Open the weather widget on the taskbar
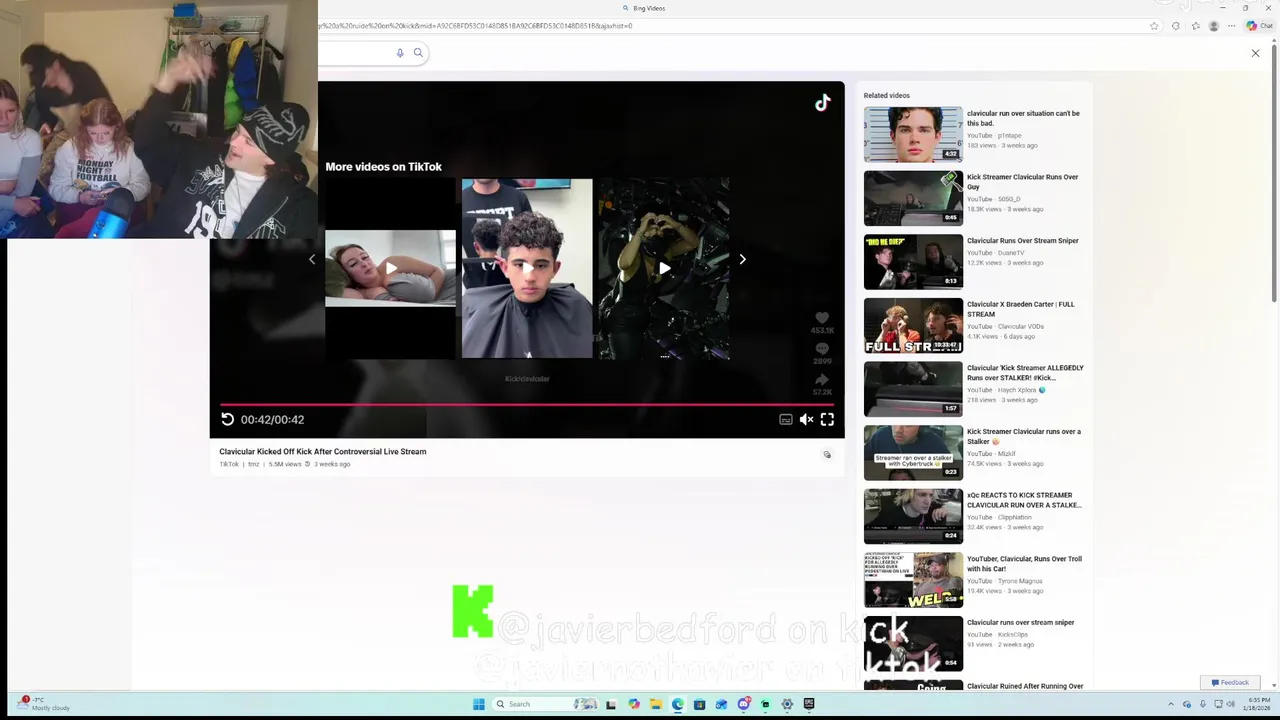The image size is (1280, 720). [x=43, y=704]
